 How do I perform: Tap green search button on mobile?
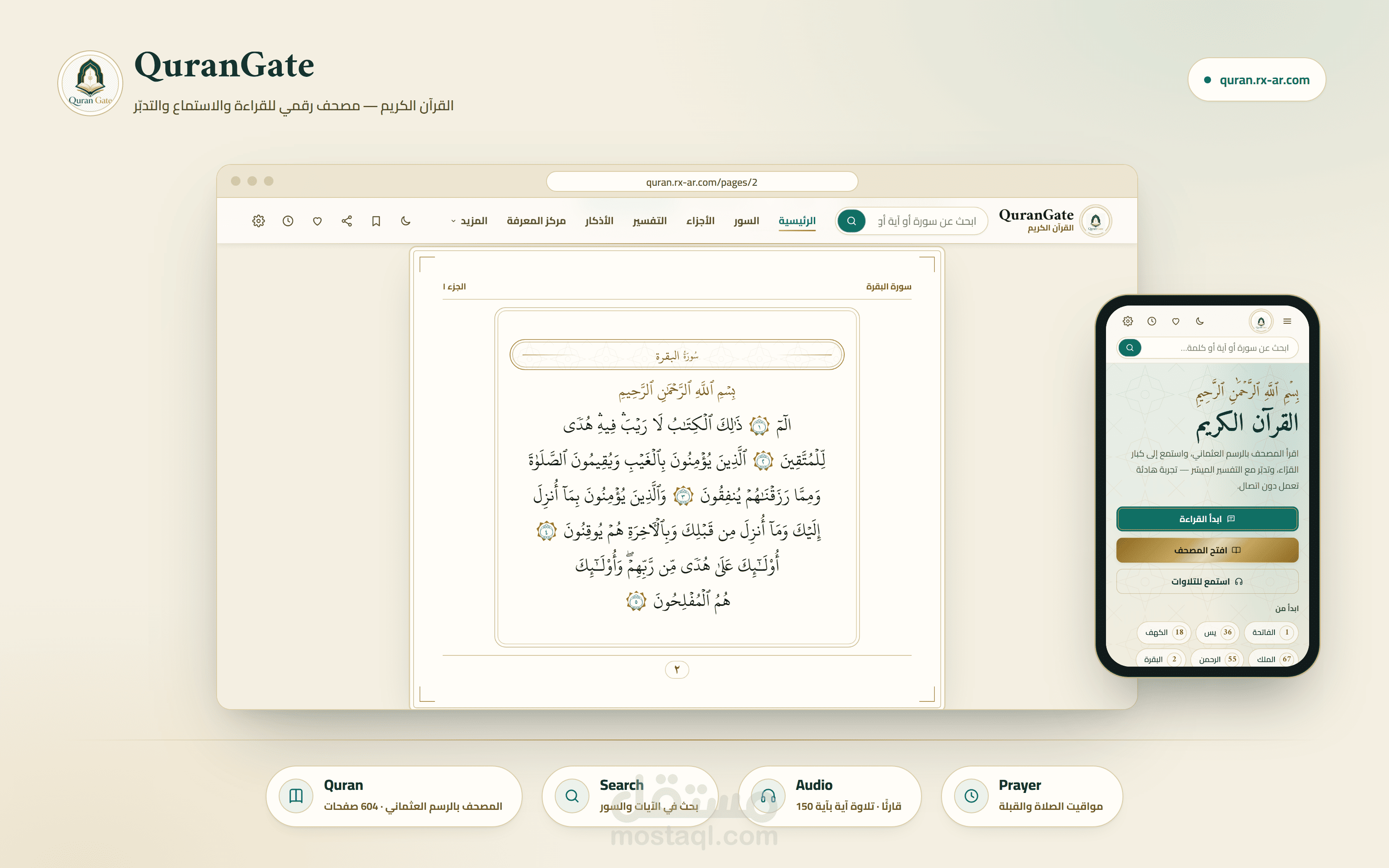tap(1129, 348)
